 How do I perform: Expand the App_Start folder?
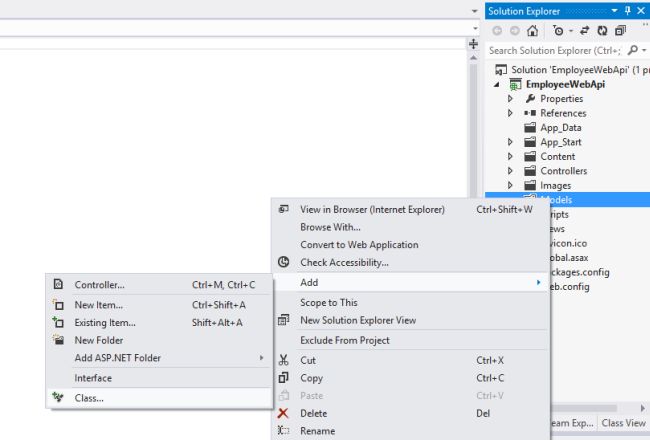pyautogui.click(x=510, y=142)
